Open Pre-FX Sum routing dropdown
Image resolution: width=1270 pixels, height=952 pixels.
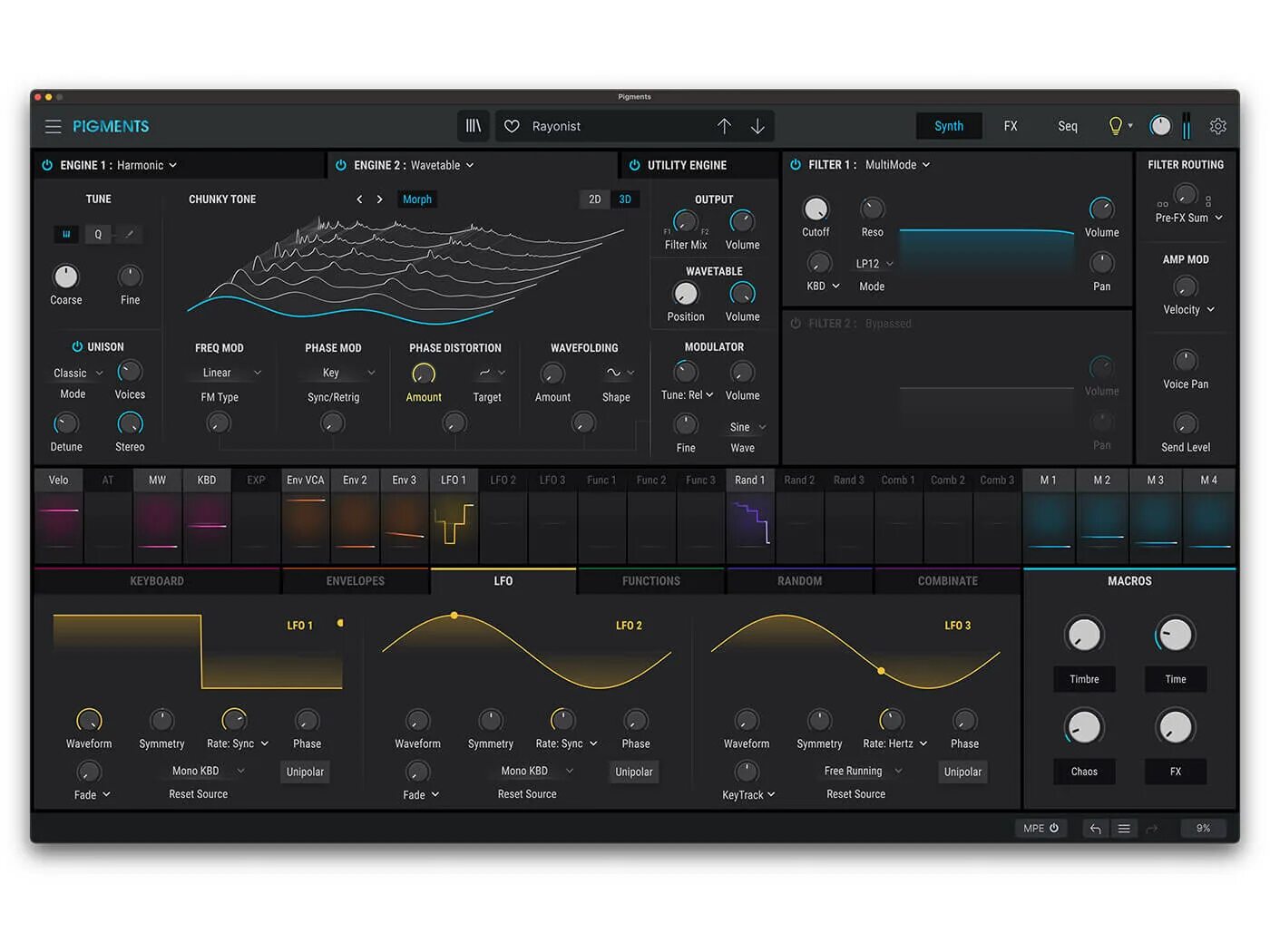(1189, 218)
